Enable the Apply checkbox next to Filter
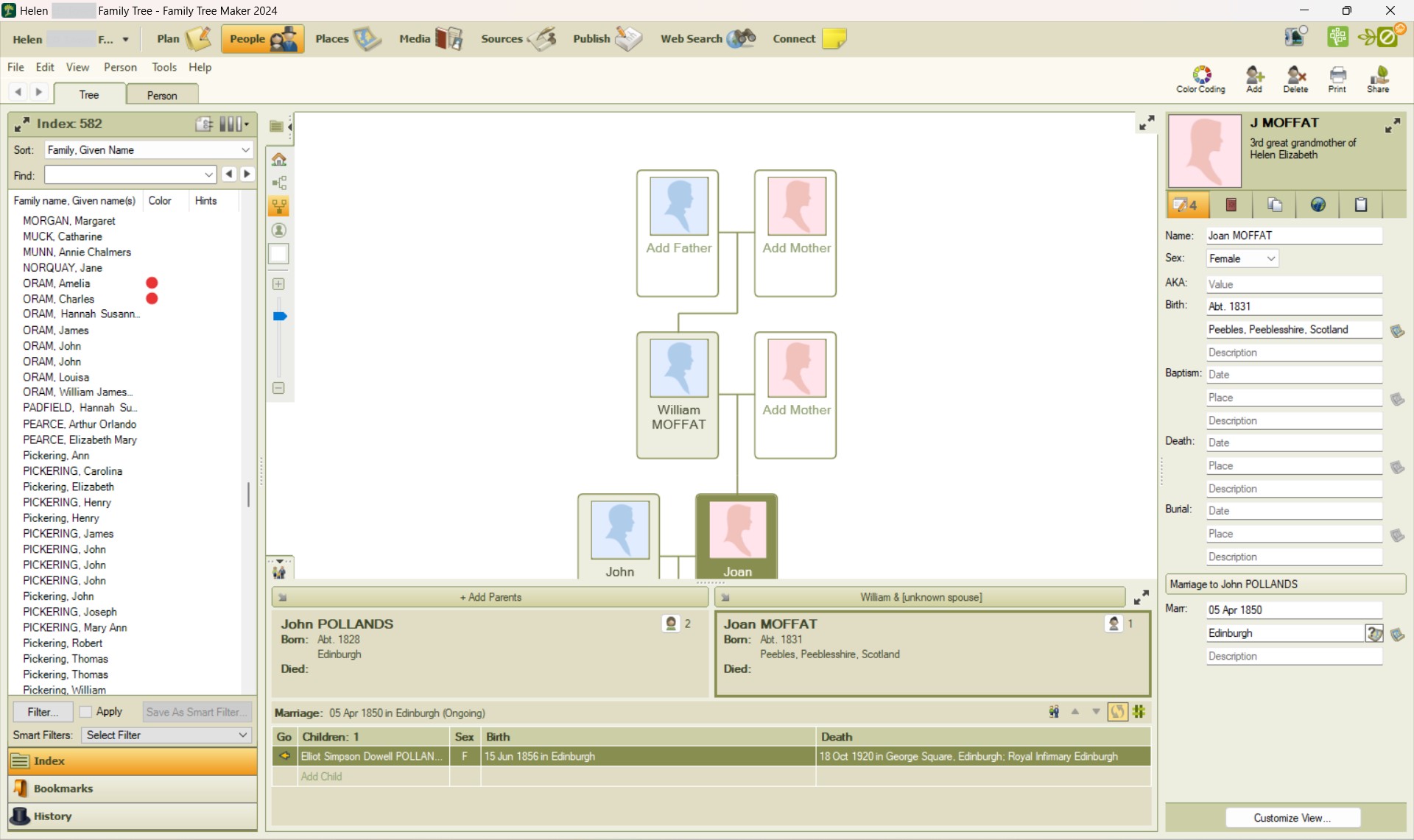1414x840 pixels. 85,711
